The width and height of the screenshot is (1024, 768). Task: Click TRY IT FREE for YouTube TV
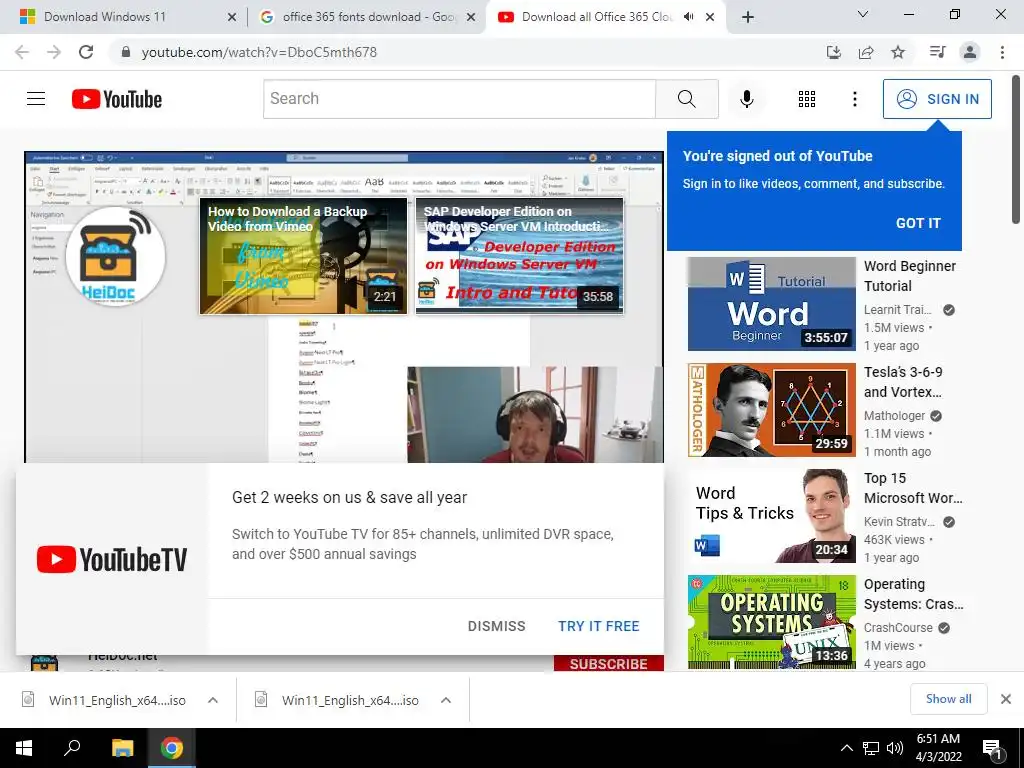pos(598,626)
